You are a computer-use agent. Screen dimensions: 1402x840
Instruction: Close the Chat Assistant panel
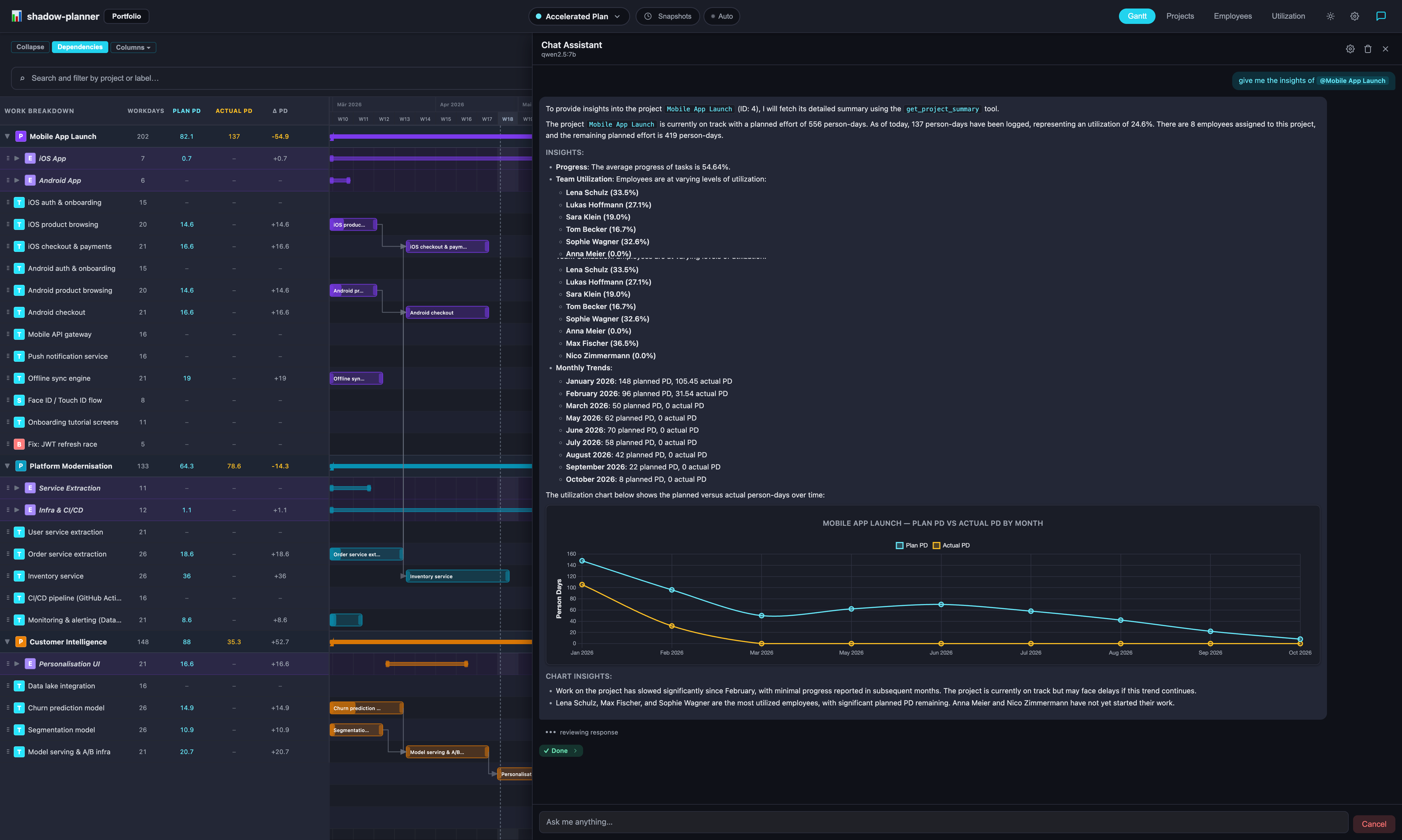click(x=1385, y=49)
